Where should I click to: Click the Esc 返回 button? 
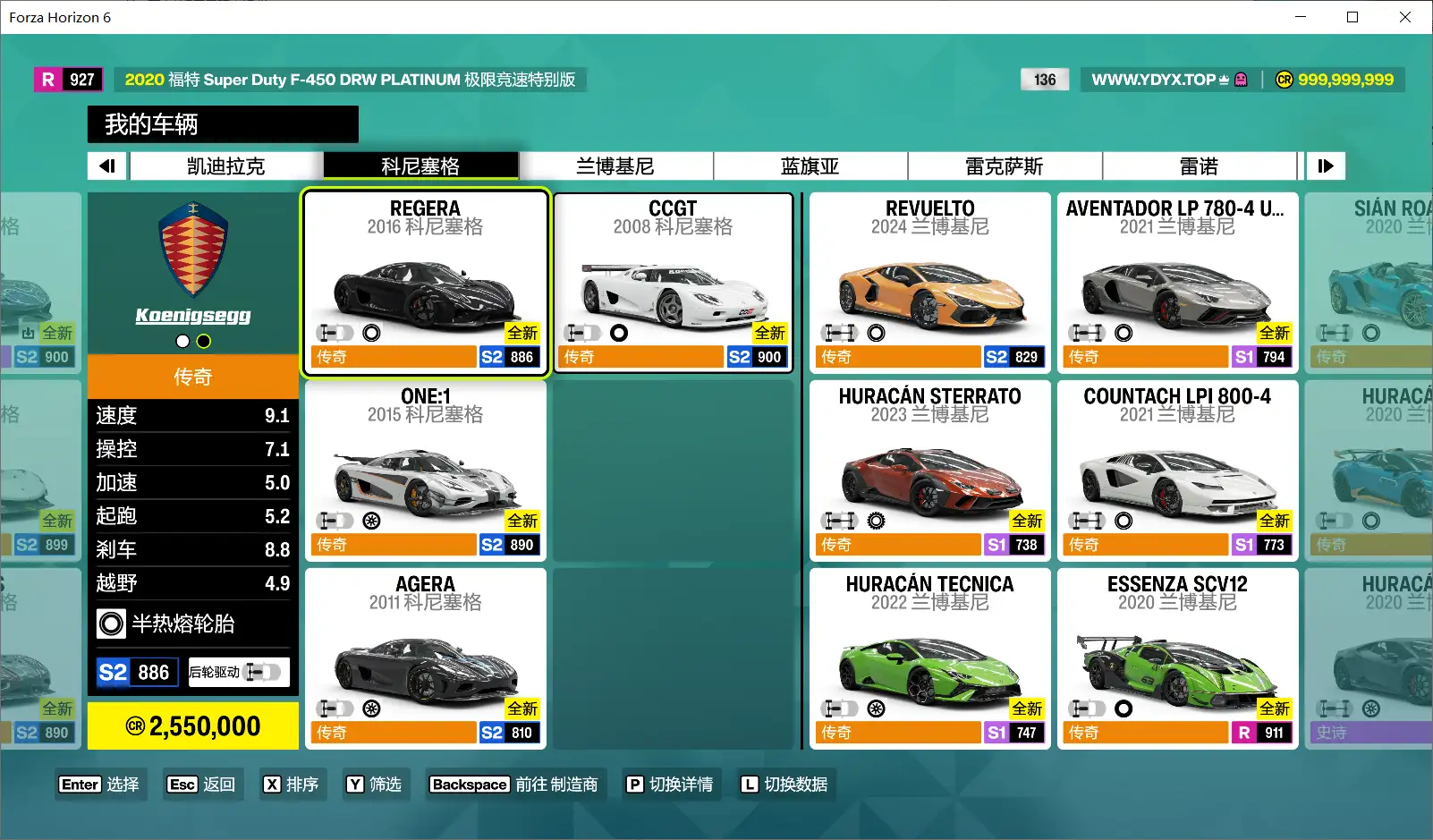[x=201, y=785]
